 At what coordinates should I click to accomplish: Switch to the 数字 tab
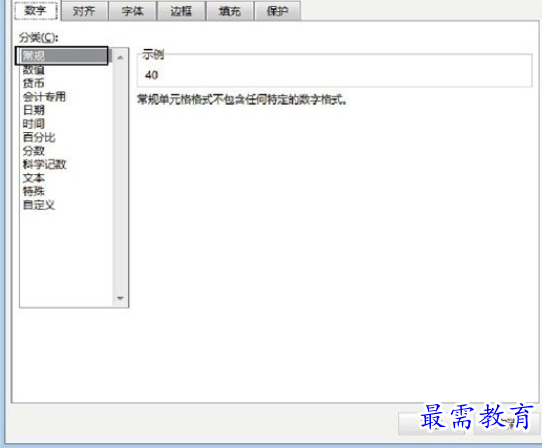36,10
